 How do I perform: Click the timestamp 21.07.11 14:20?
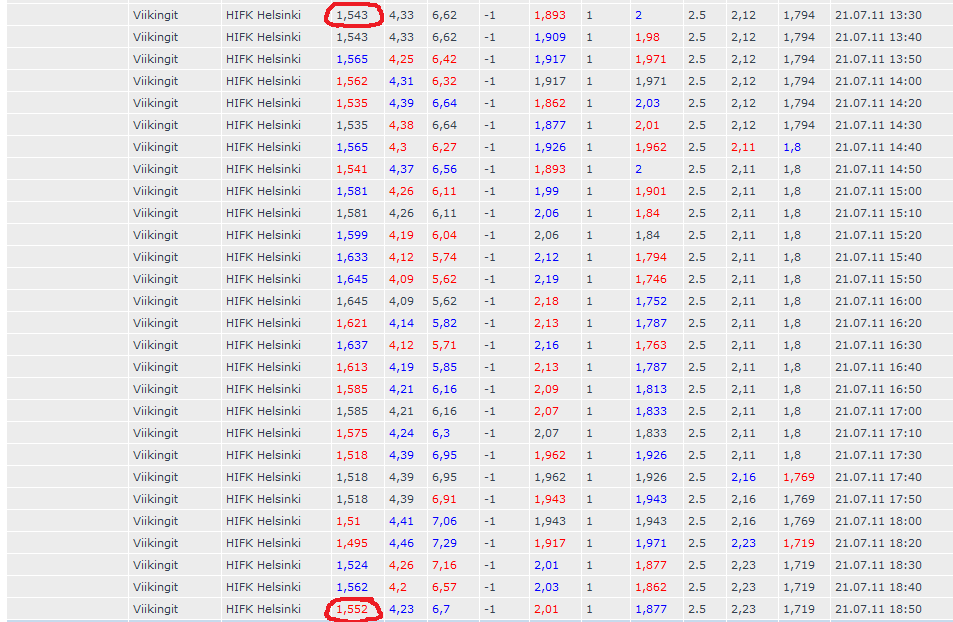pyautogui.click(x=878, y=103)
